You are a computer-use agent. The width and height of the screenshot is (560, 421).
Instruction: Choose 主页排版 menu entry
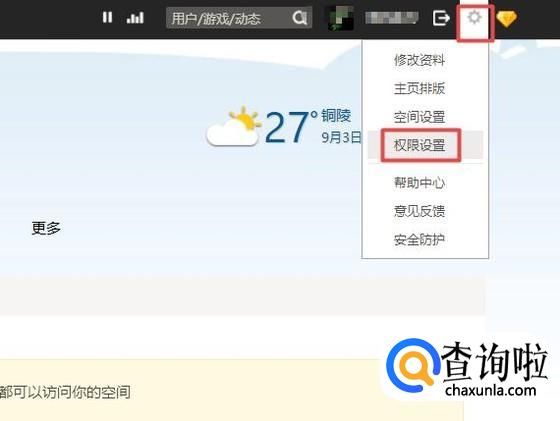[x=420, y=88]
